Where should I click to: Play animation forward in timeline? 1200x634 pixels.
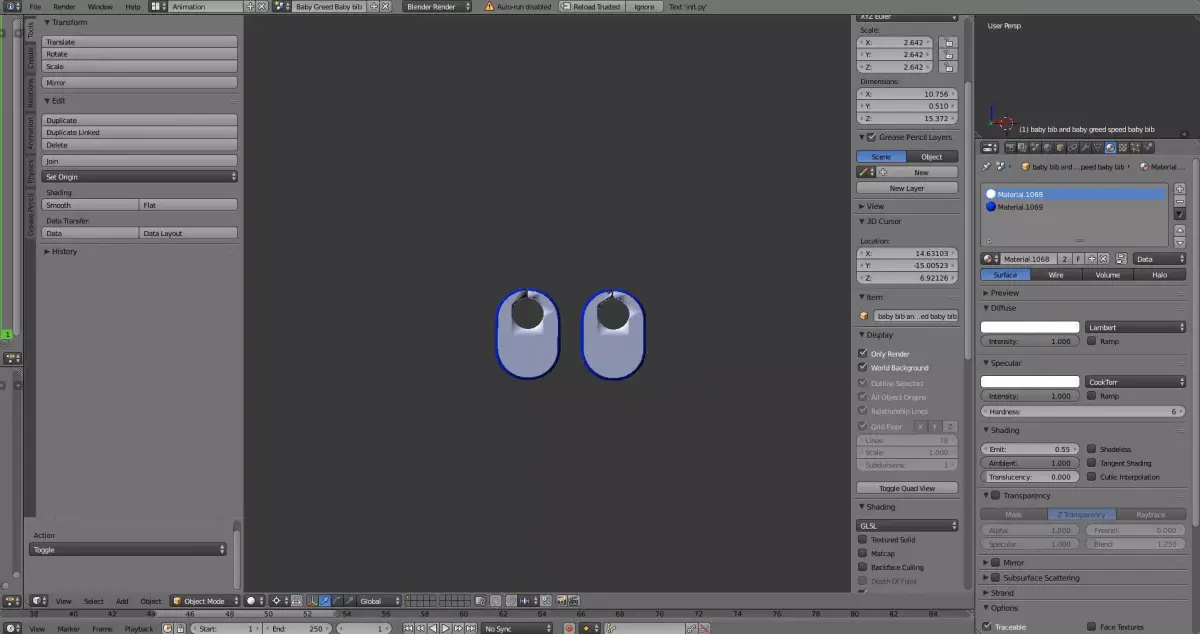(445, 628)
